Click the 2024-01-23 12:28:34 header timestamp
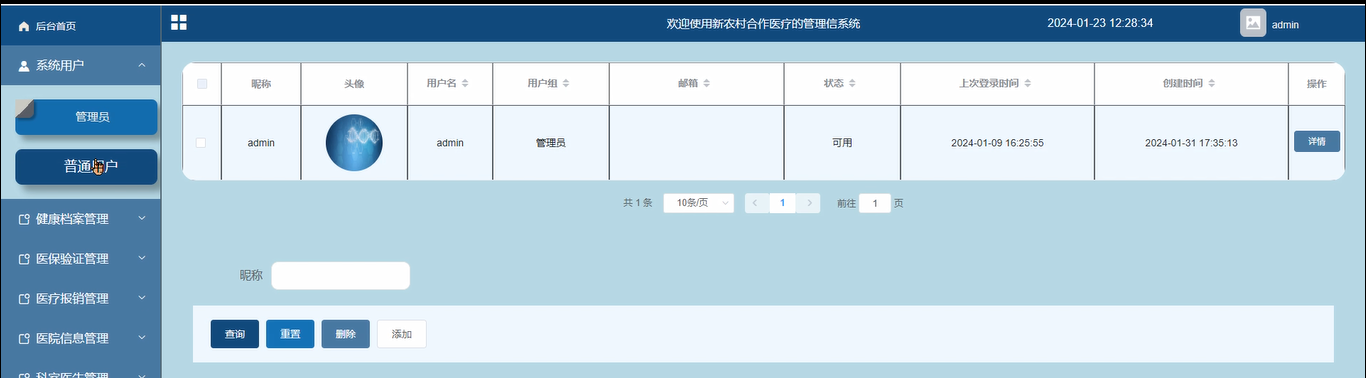The height and width of the screenshot is (378, 1366). (x=1100, y=23)
